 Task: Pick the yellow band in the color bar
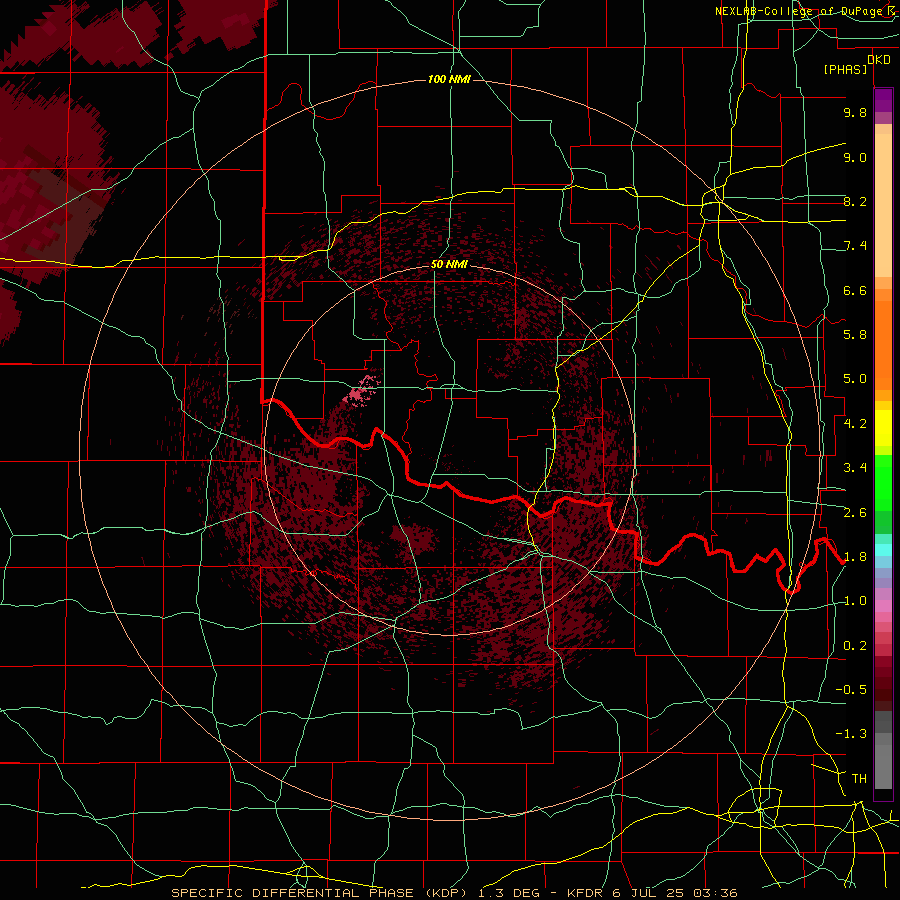(x=883, y=428)
